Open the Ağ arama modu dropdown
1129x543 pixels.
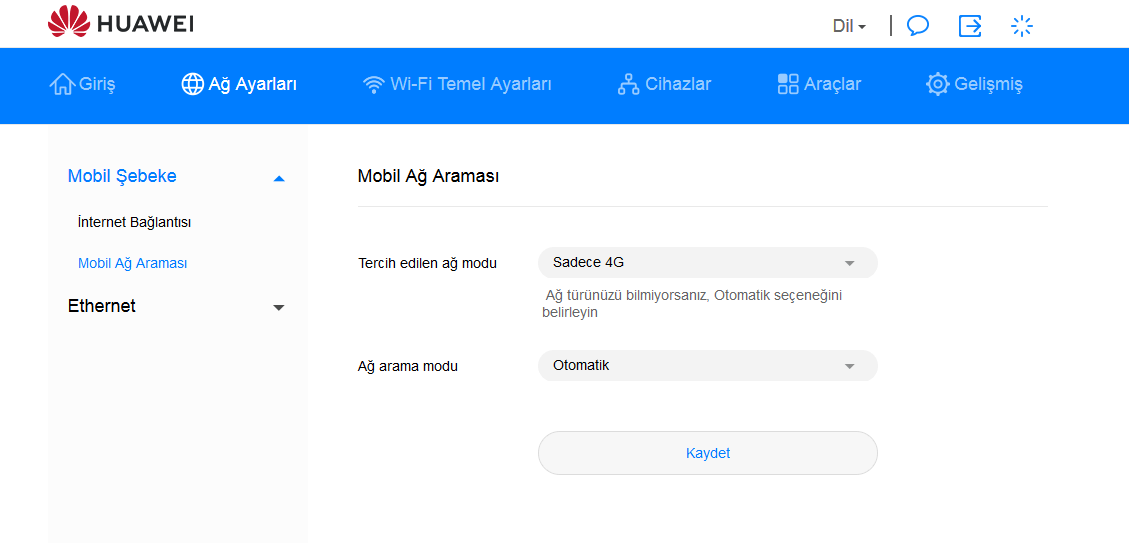click(707, 366)
